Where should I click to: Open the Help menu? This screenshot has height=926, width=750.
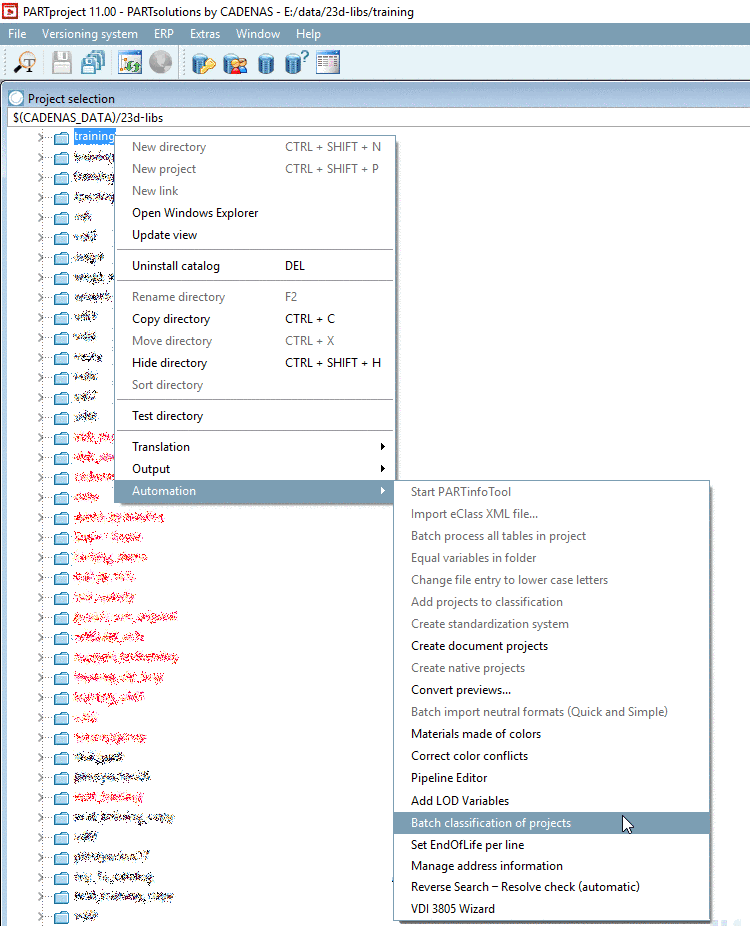point(308,34)
